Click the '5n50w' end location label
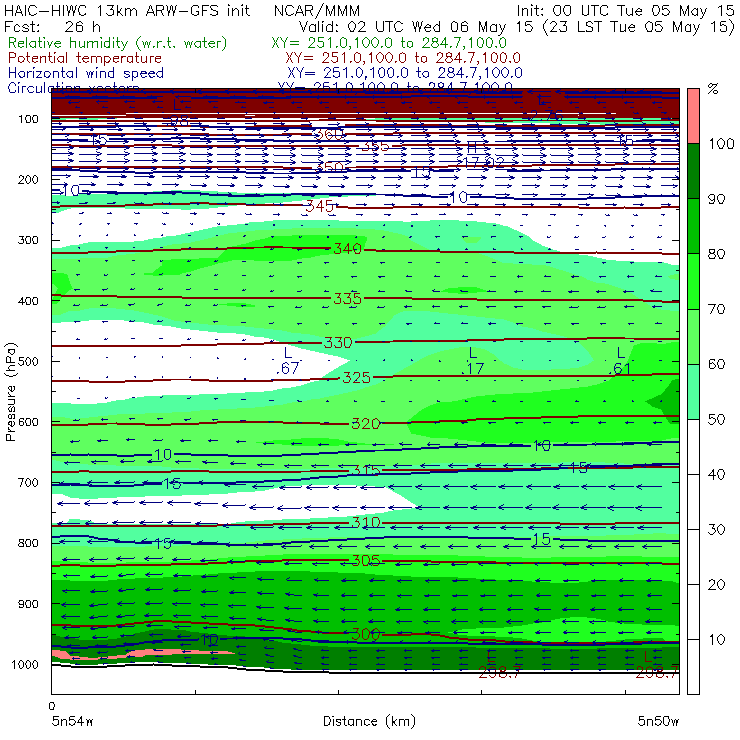This screenshot has height=740, width=740. pos(658,721)
